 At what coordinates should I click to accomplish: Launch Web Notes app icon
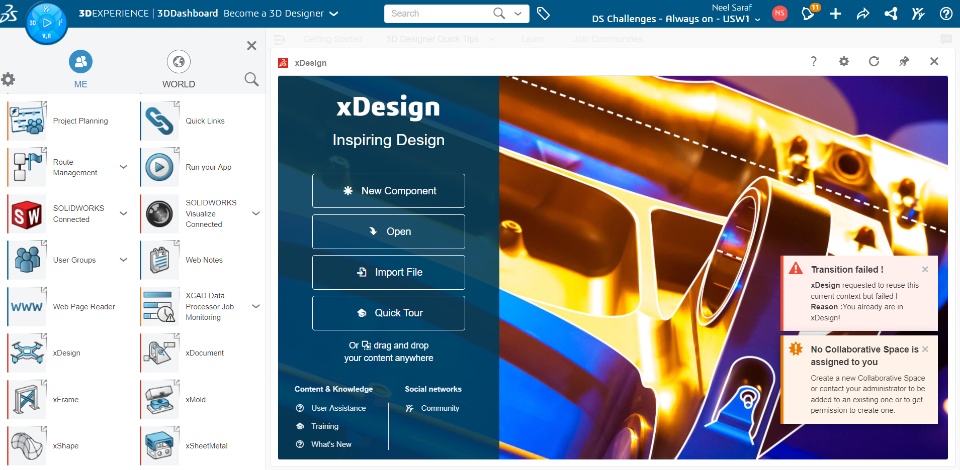[x=160, y=260]
